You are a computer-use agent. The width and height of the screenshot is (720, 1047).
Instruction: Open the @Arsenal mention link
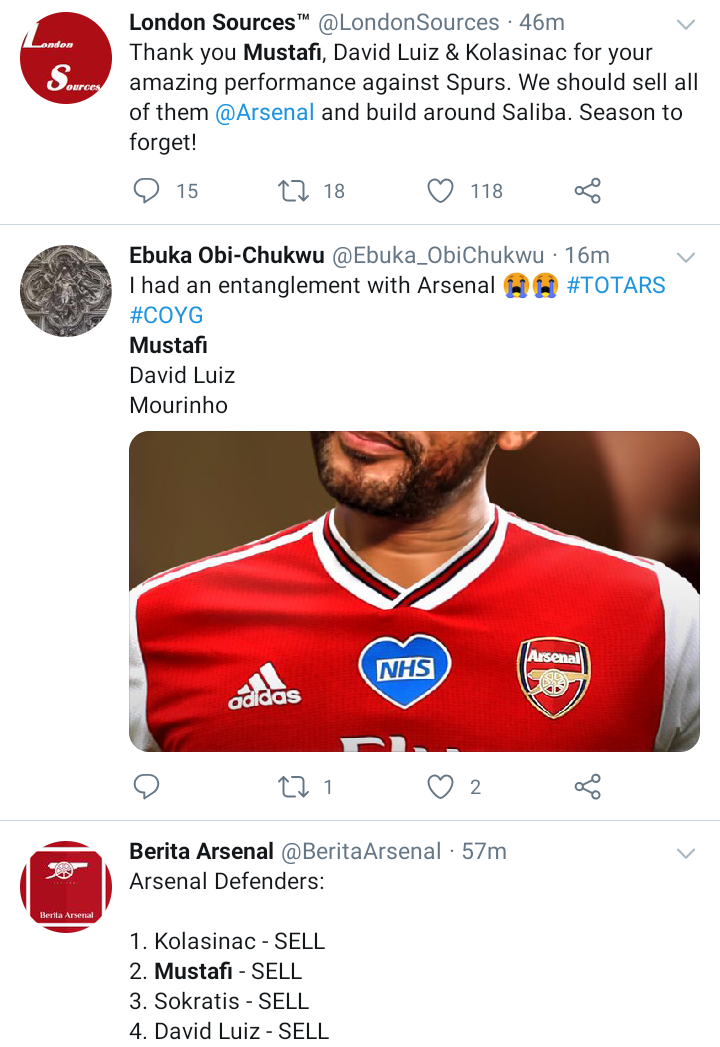point(265,112)
